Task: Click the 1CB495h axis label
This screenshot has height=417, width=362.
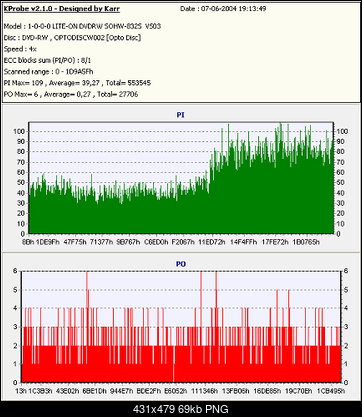Action: pos(331,391)
